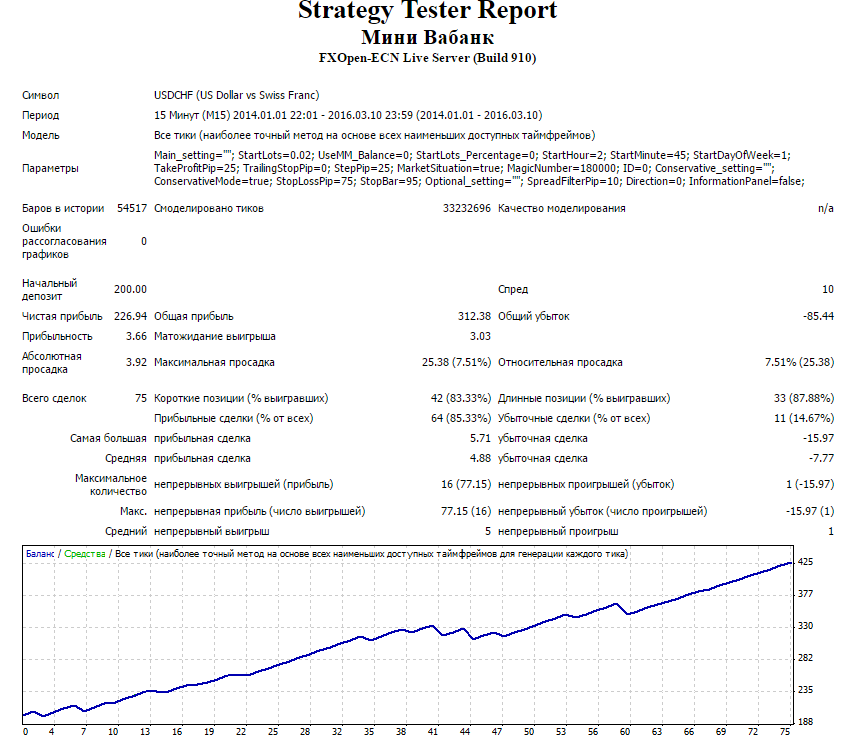Click 'Смоделировано тиков' label

(x=209, y=208)
